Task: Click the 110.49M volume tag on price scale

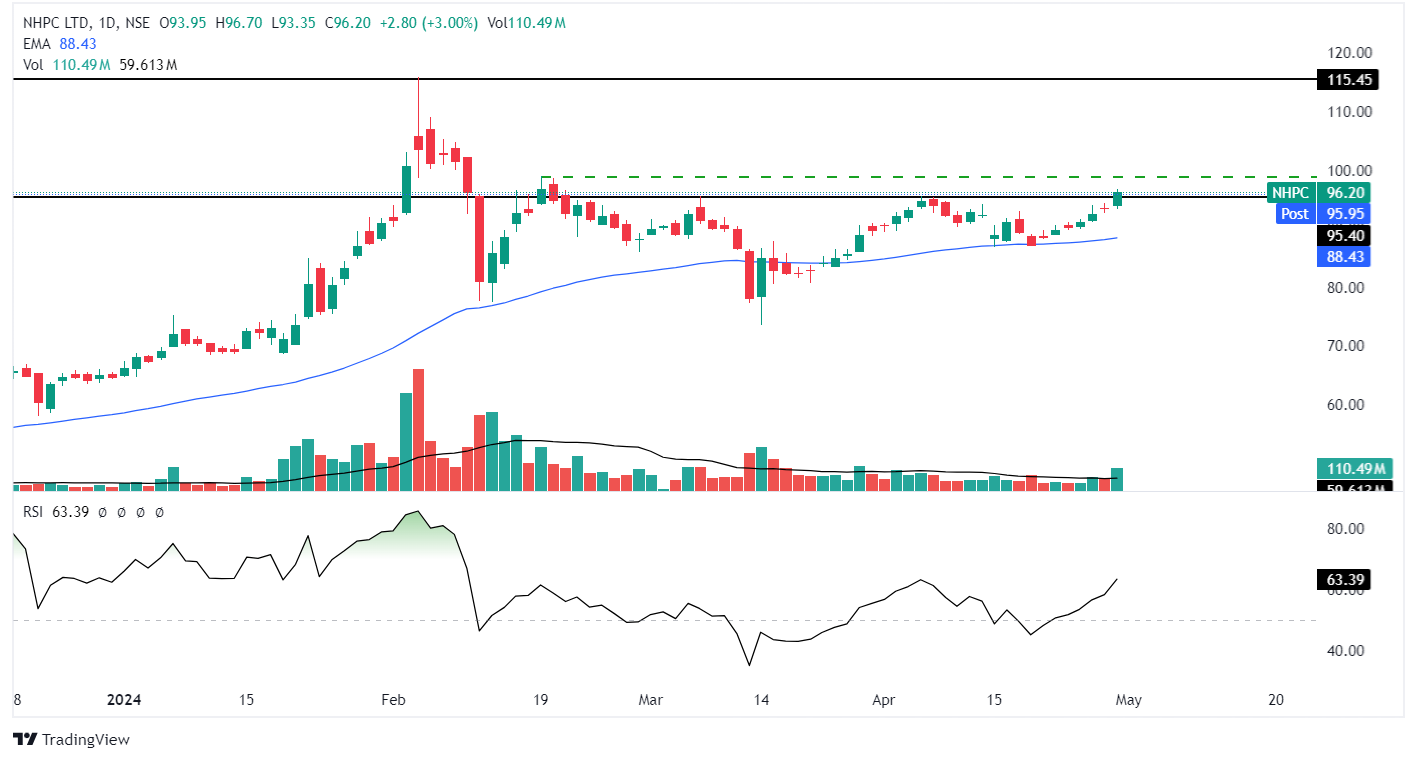Action: click(1354, 469)
